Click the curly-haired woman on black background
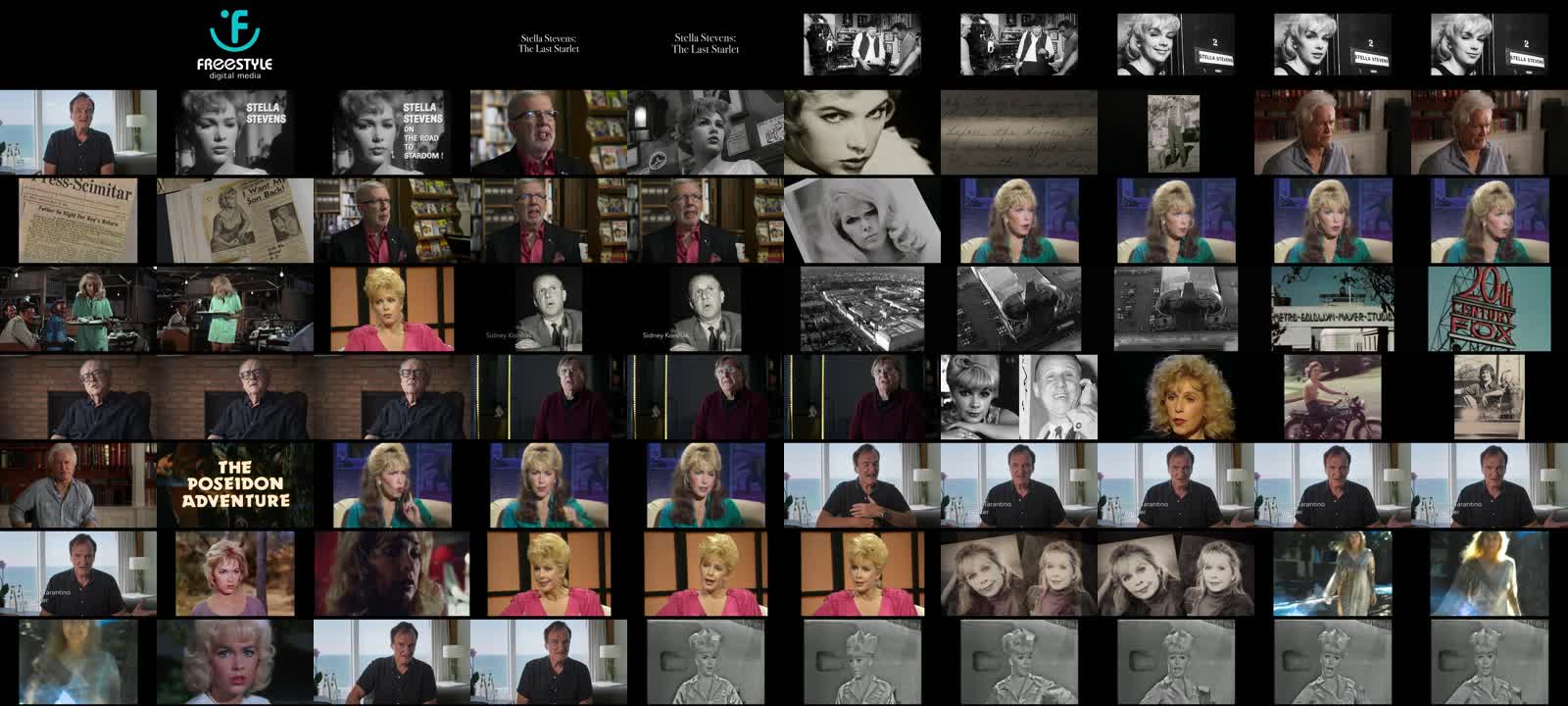The image size is (1568, 706). (1175, 397)
